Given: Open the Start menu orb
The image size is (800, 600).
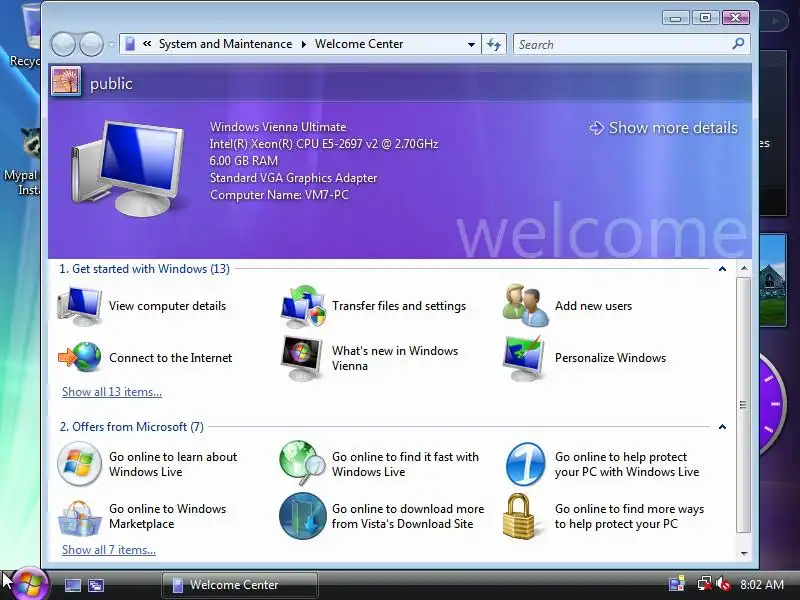Looking at the screenshot, I should (29, 584).
